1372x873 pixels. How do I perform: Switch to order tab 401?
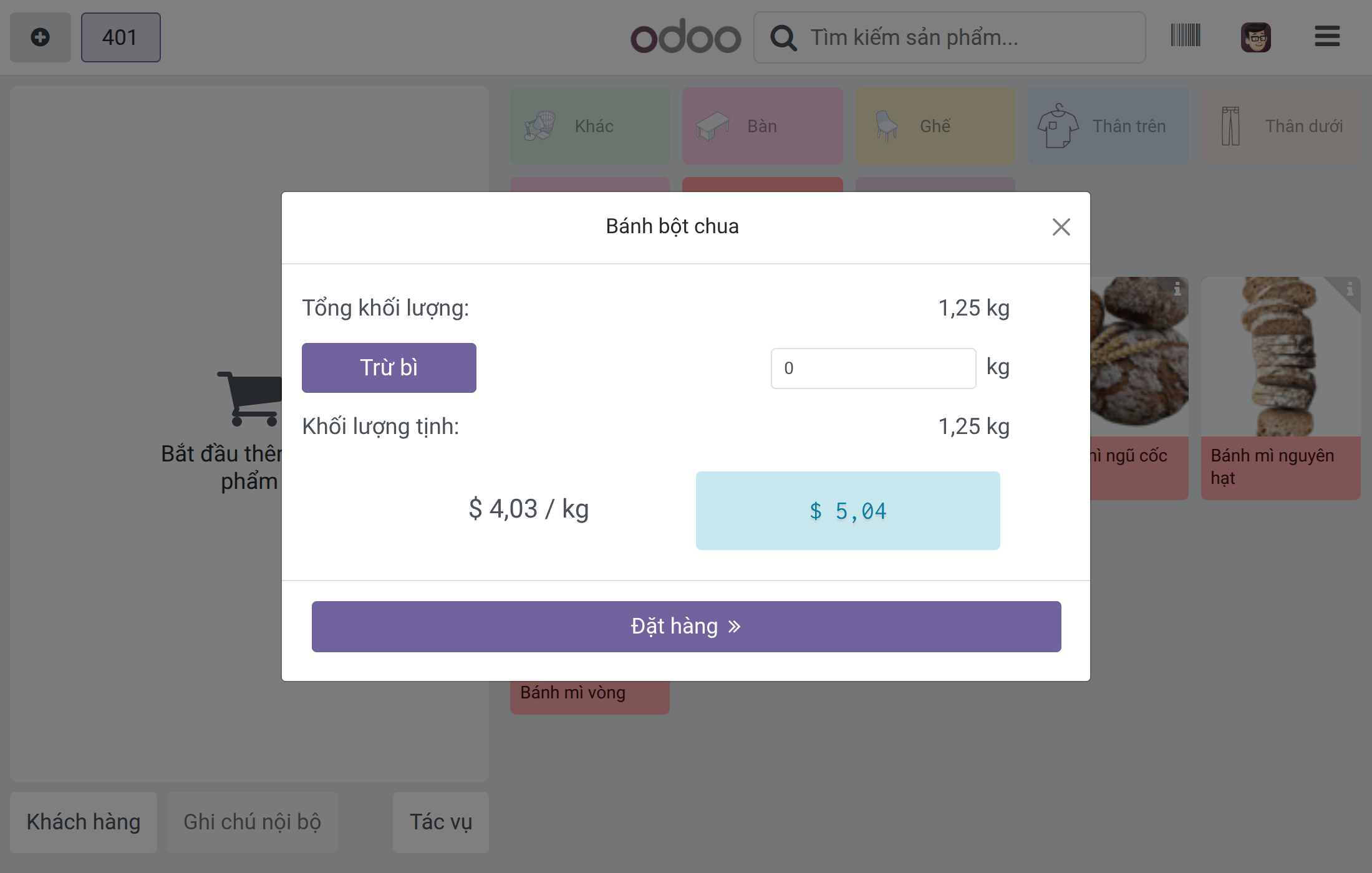tap(121, 37)
